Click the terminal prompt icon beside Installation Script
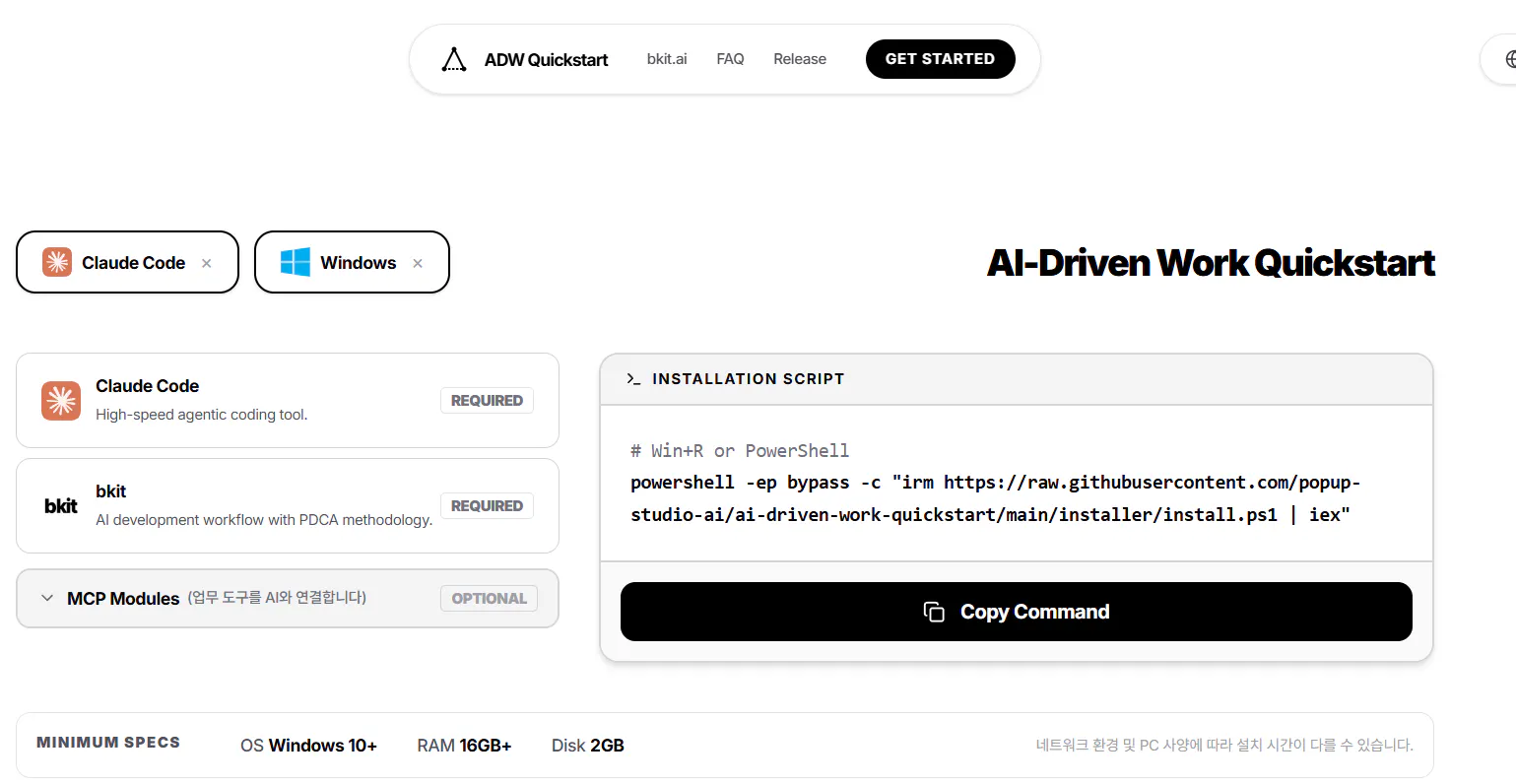 click(x=633, y=379)
